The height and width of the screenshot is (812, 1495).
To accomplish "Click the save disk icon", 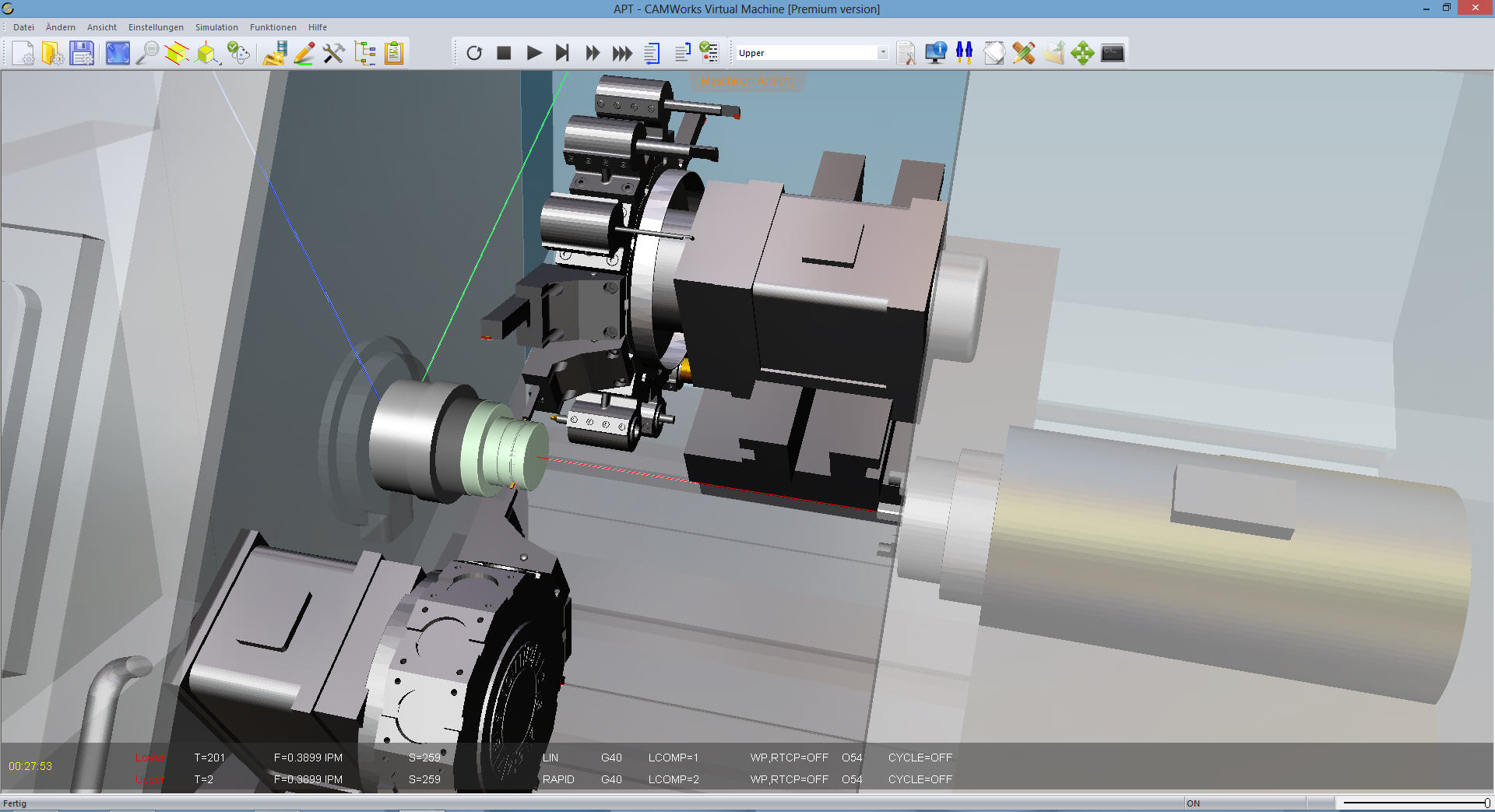I will (x=82, y=53).
